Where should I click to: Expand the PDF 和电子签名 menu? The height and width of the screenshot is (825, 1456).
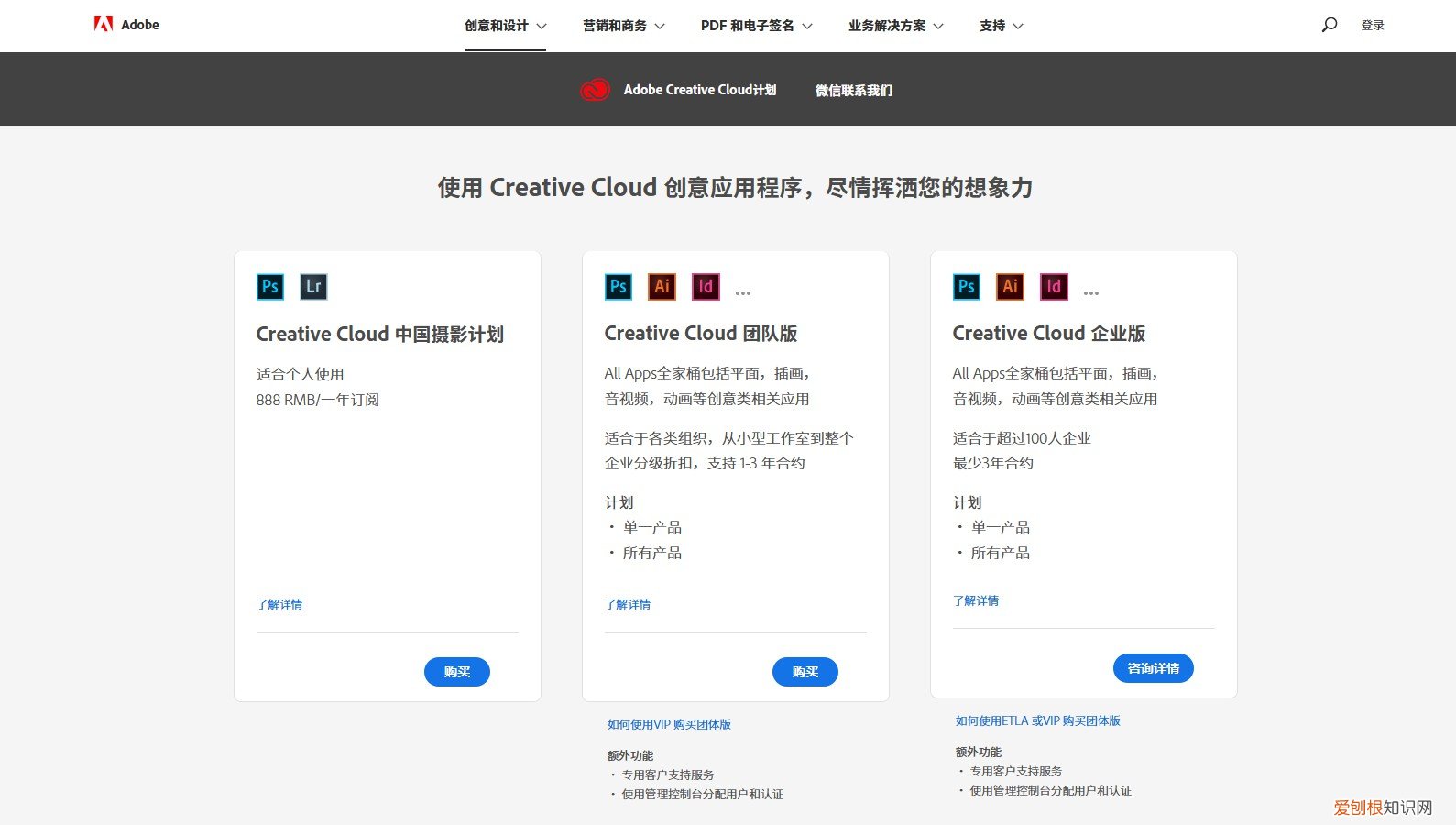pos(756,26)
